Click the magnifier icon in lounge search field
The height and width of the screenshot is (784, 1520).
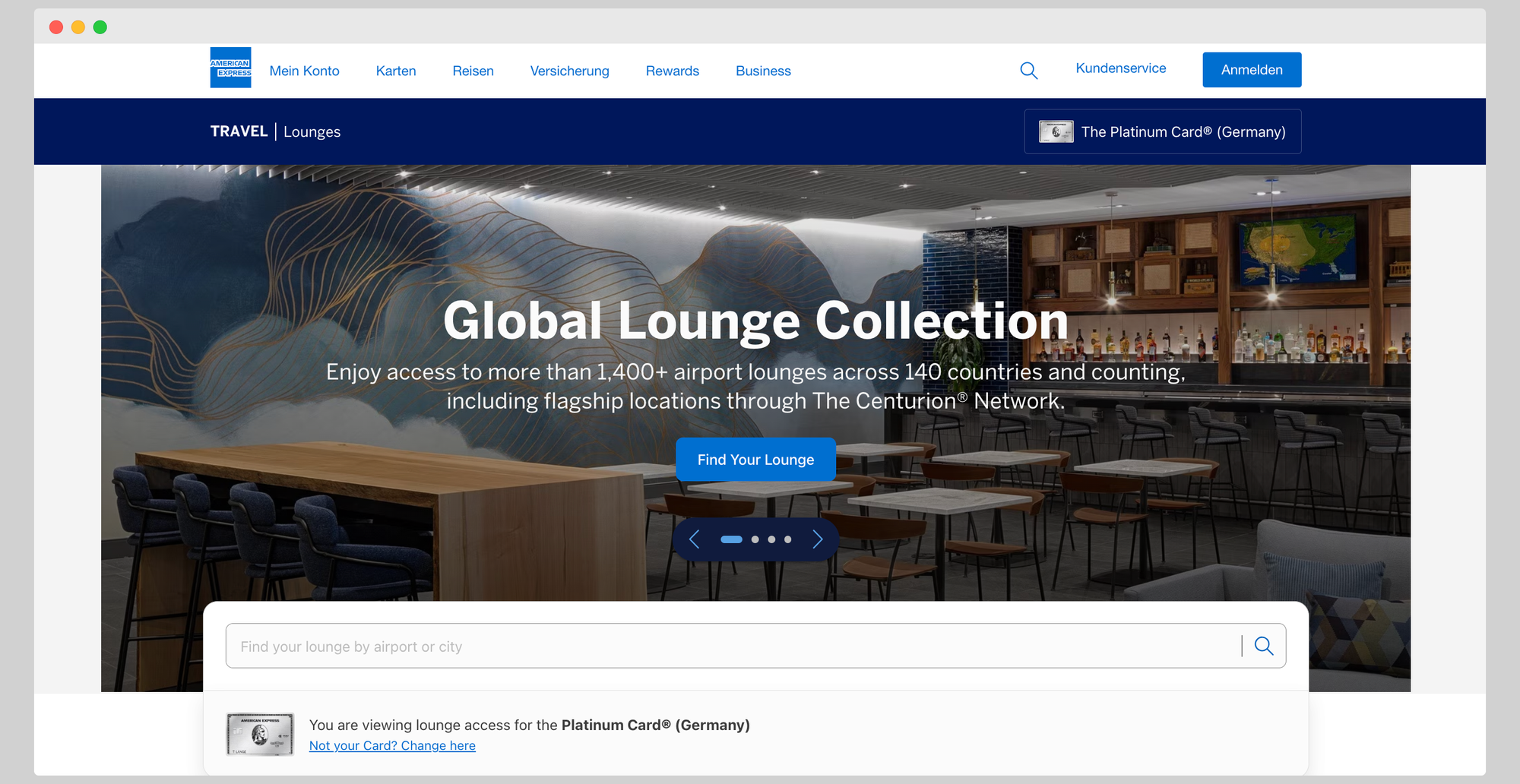tap(1264, 646)
